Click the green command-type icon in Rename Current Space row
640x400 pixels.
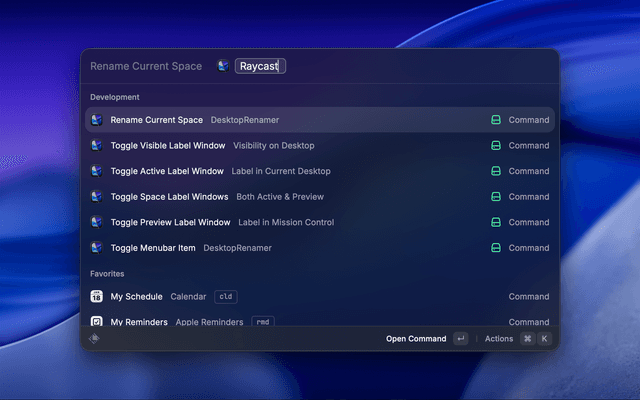[495, 120]
